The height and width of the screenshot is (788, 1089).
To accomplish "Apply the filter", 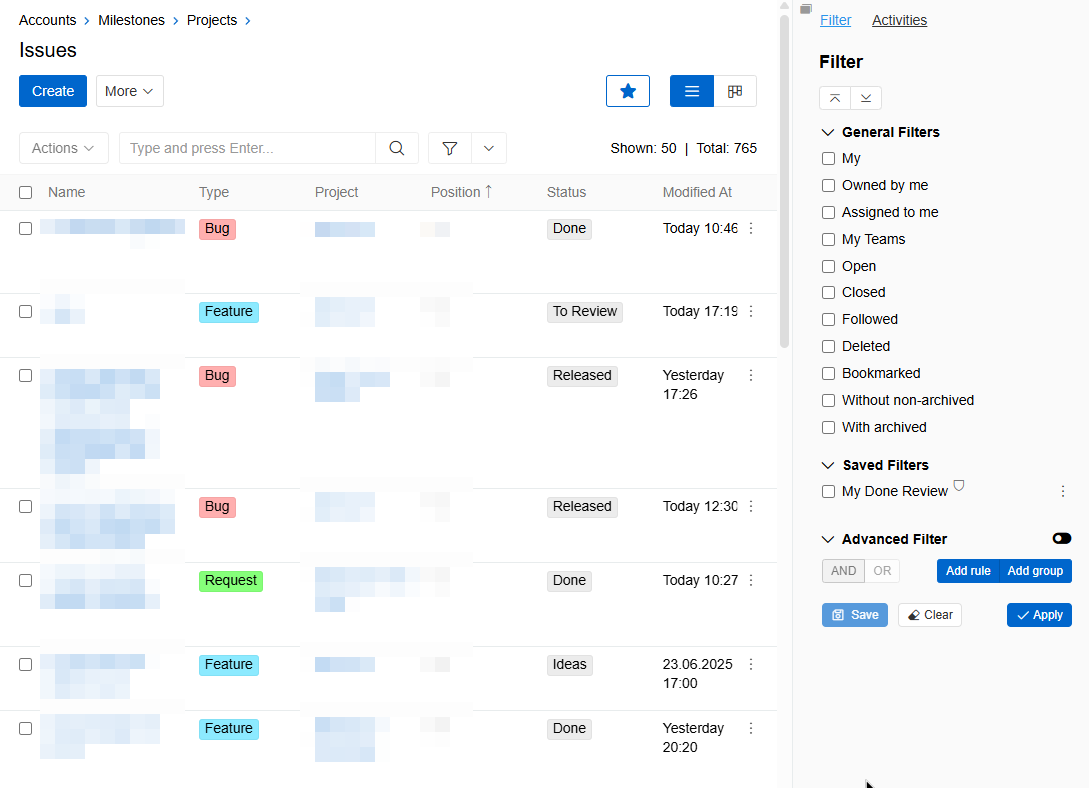I will [x=1040, y=615].
